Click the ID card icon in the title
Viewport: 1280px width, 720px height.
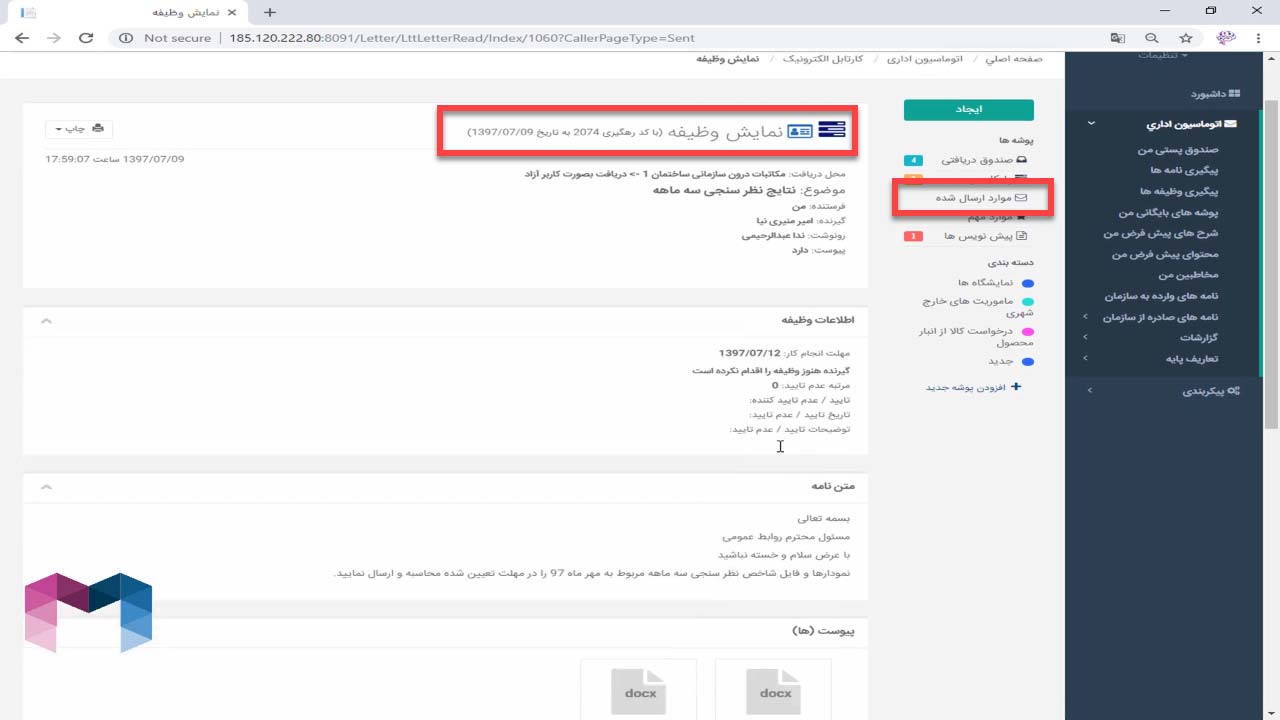pyautogui.click(x=800, y=131)
